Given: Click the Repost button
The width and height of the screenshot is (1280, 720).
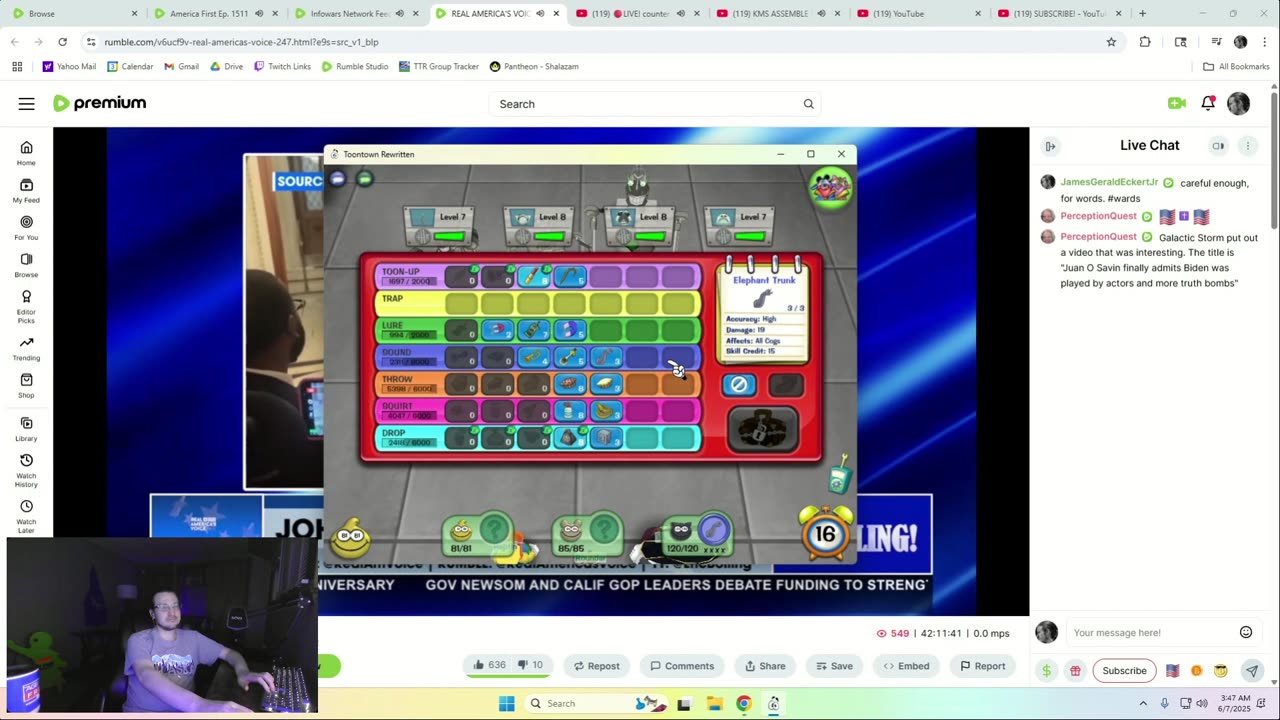Looking at the screenshot, I should (596, 665).
